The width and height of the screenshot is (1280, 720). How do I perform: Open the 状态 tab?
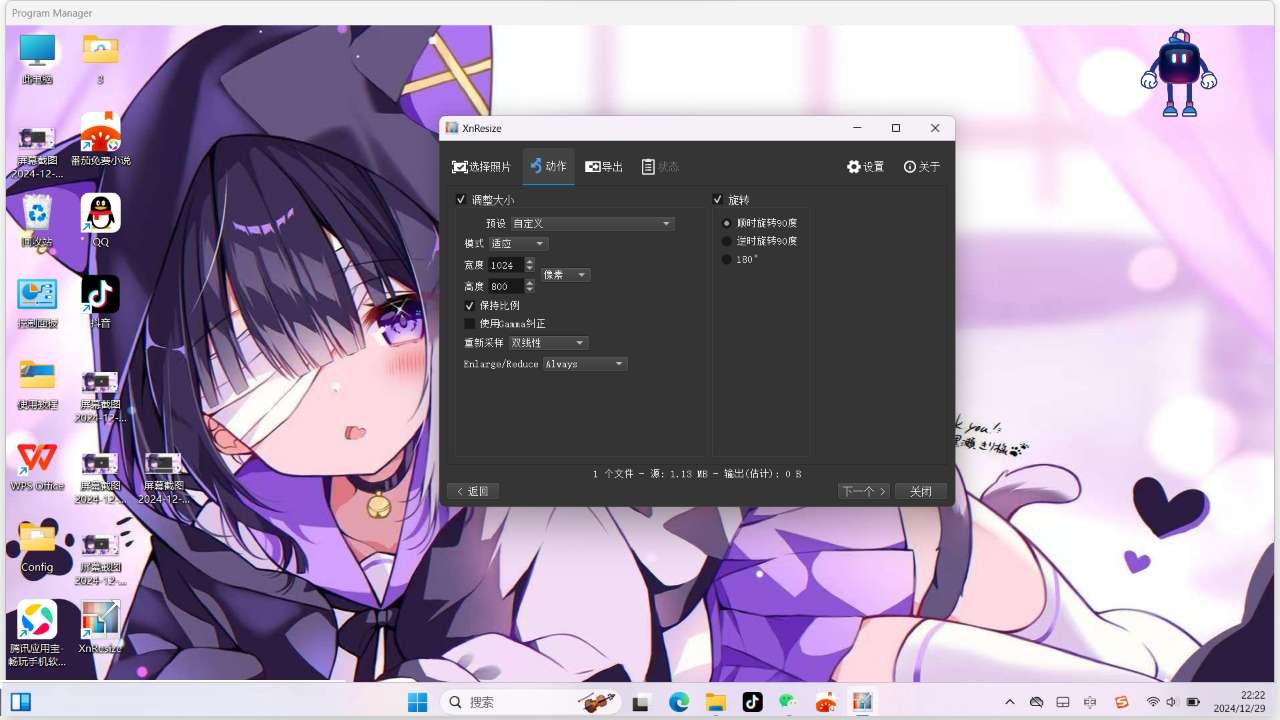(660, 167)
